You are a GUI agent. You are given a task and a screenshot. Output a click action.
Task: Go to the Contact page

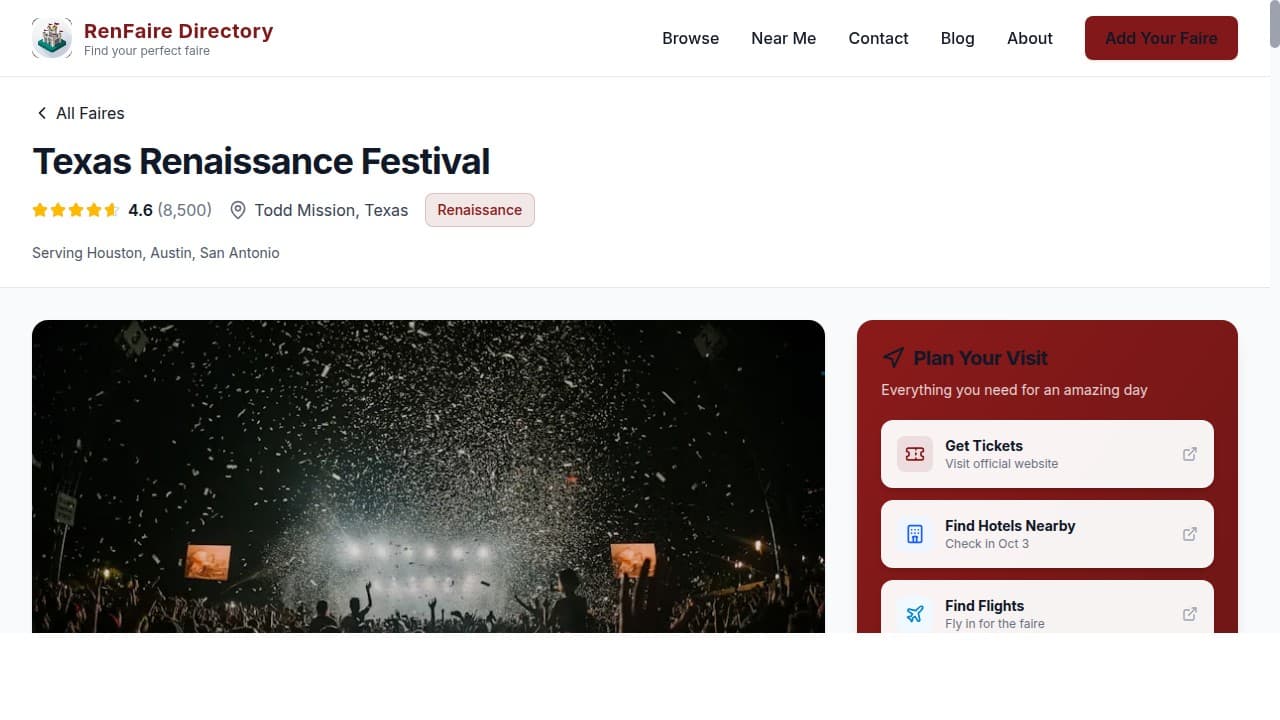[878, 38]
